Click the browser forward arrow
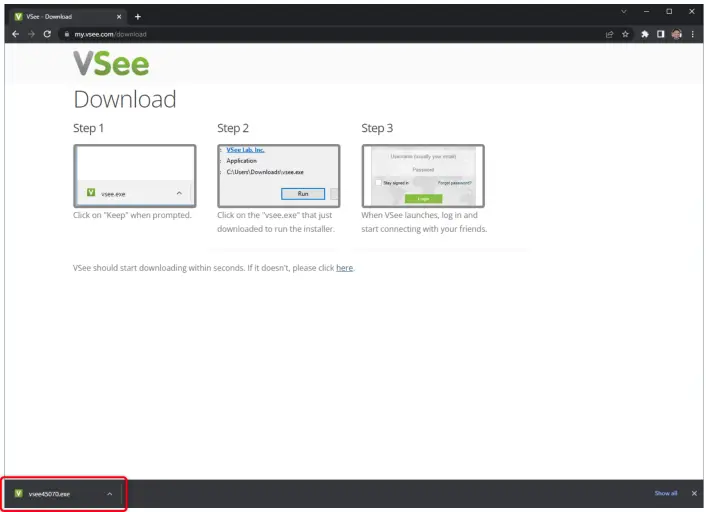The width and height of the screenshot is (706, 512). click(31, 34)
